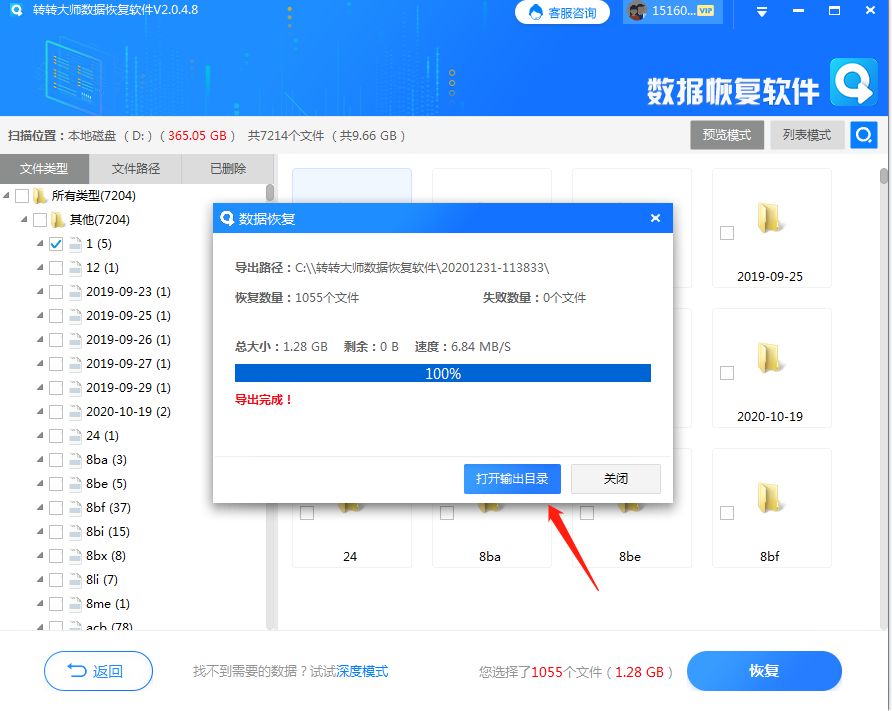
Task: Click the 100% progress bar
Action: (443, 372)
